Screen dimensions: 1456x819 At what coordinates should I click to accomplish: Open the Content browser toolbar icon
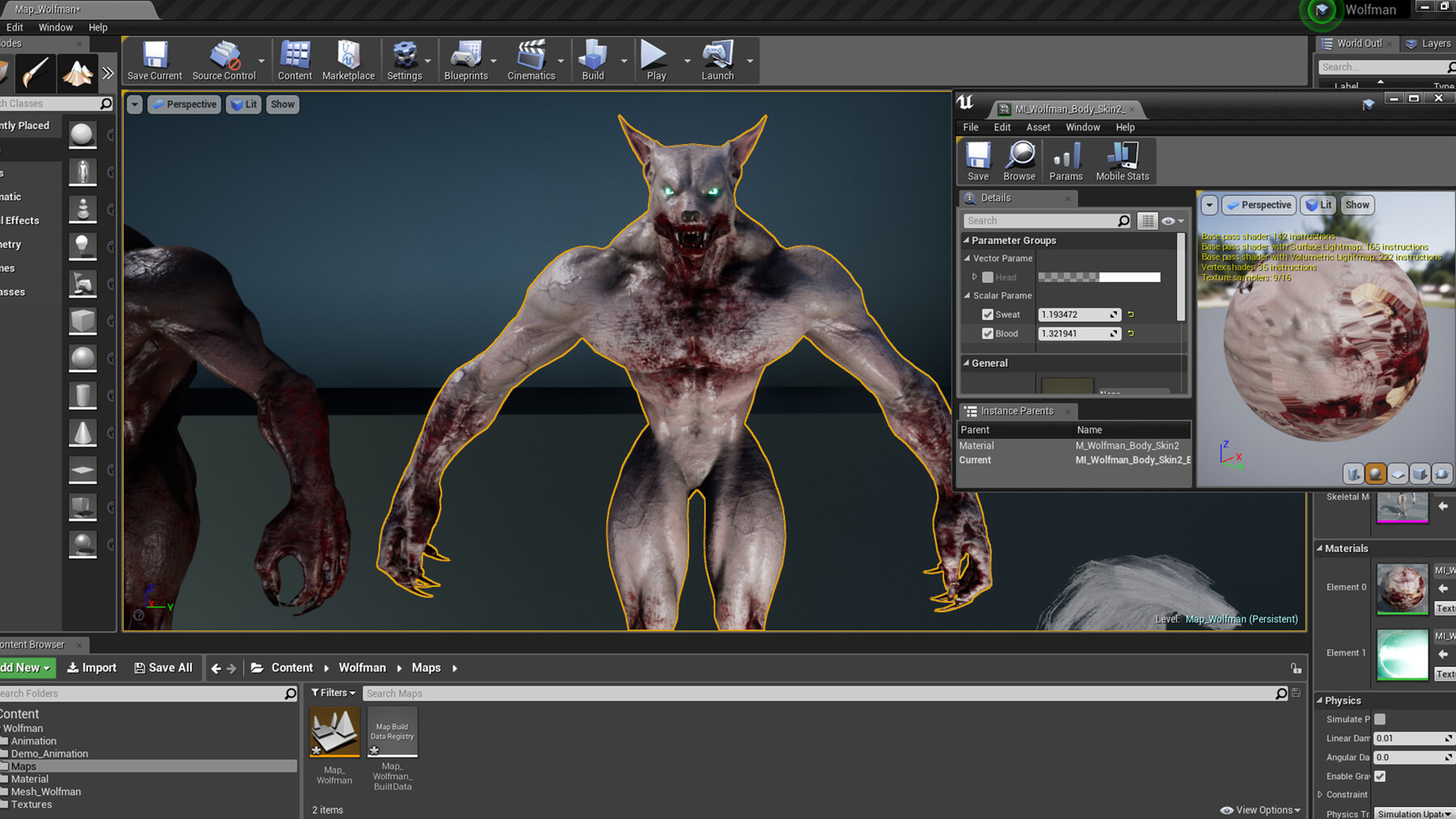pos(294,61)
